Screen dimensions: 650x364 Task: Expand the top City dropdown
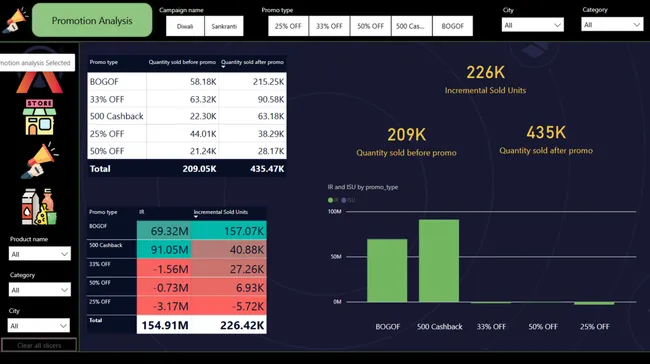point(532,25)
